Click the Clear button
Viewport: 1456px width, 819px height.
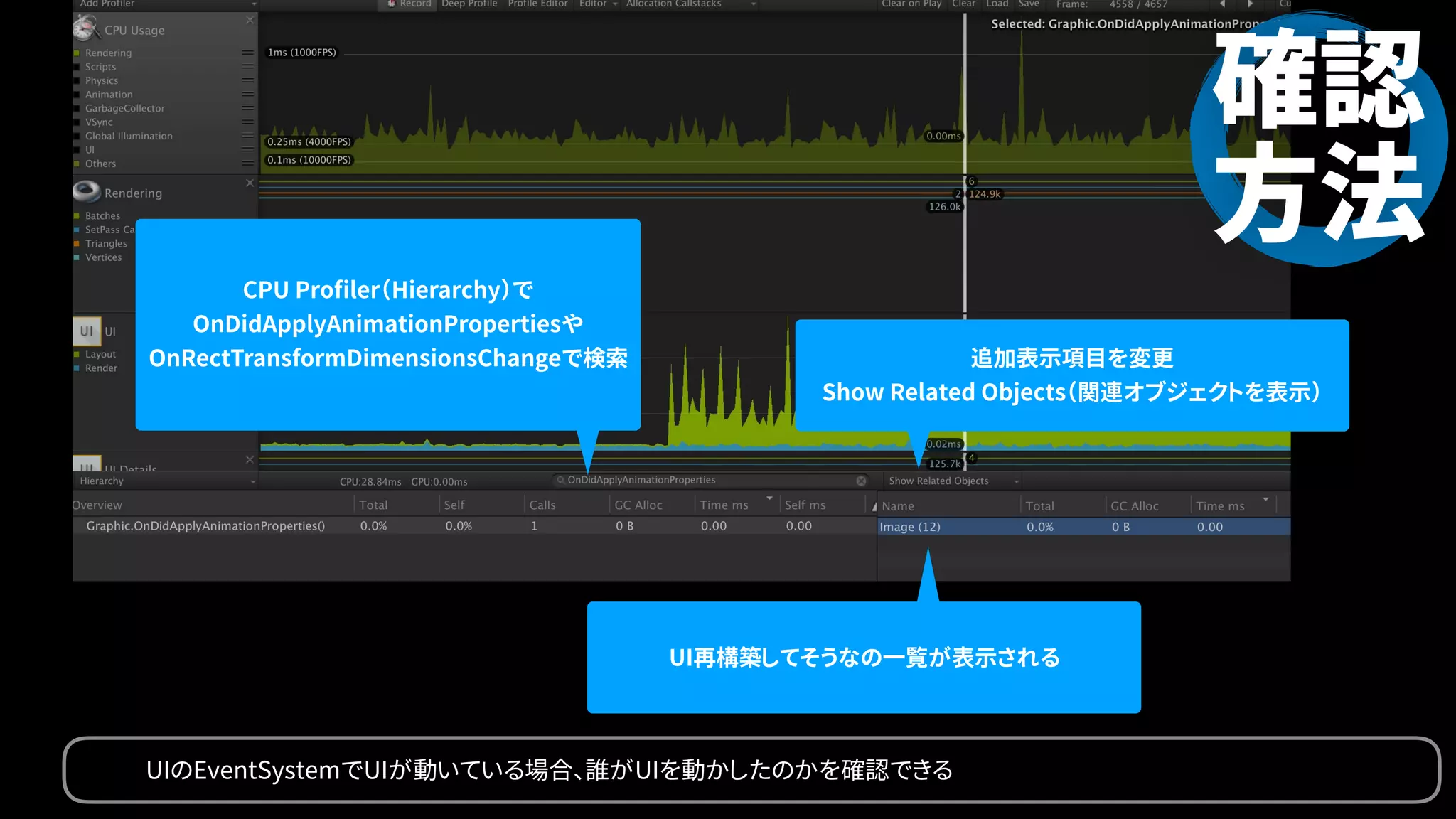(x=963, y=4)
